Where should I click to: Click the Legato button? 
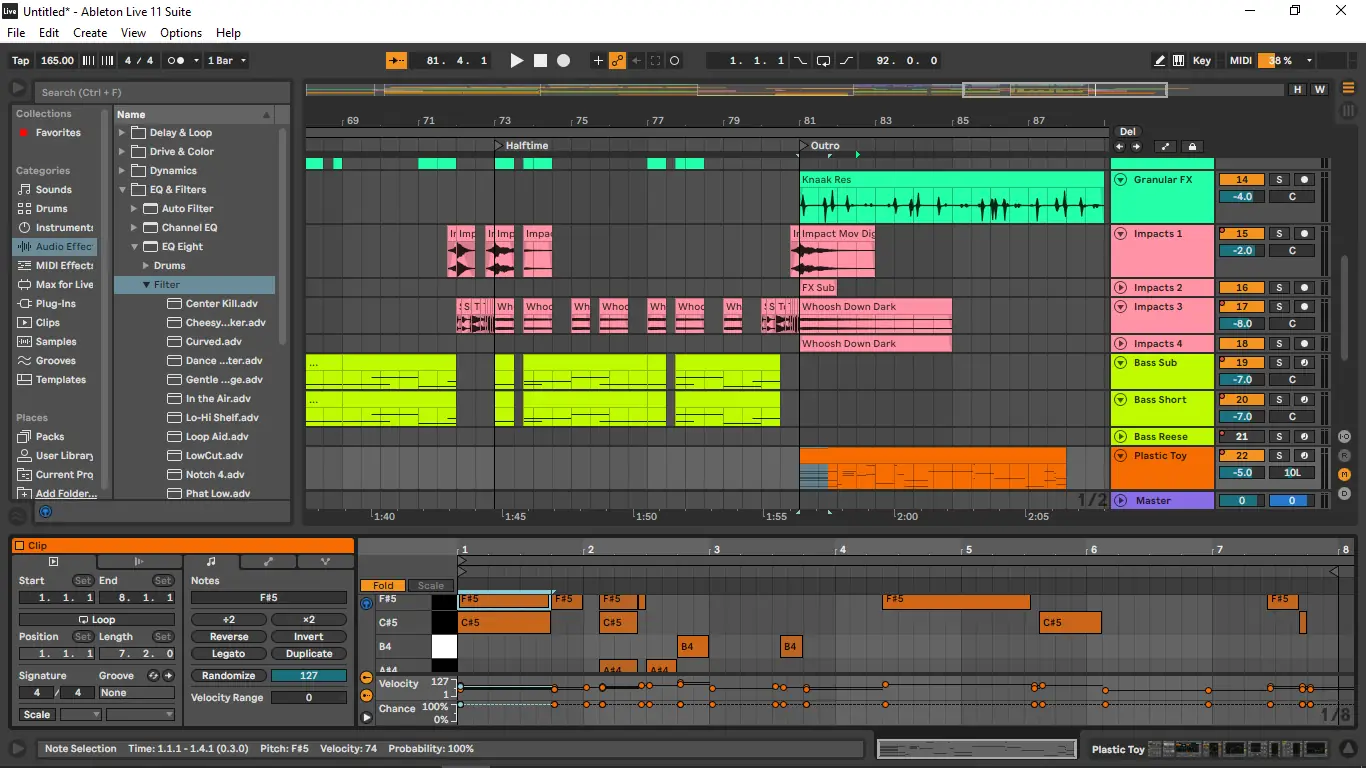229,654
